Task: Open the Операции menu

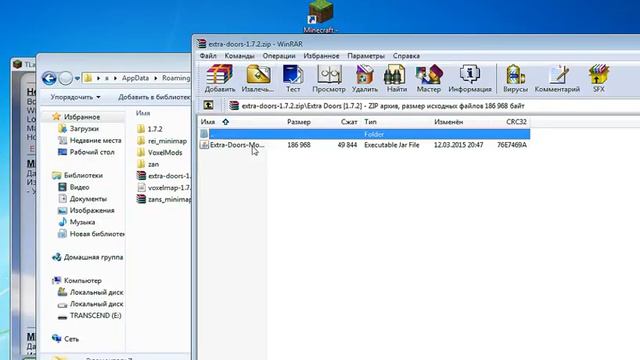Action: pos(279,56)
